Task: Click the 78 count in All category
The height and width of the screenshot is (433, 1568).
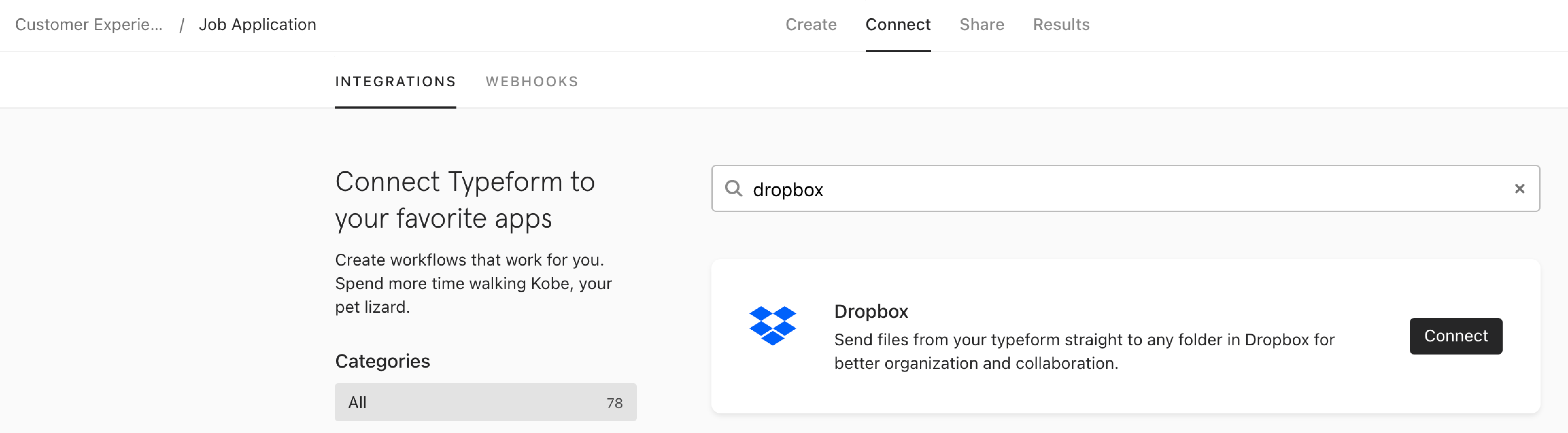Action: (614, 403)
